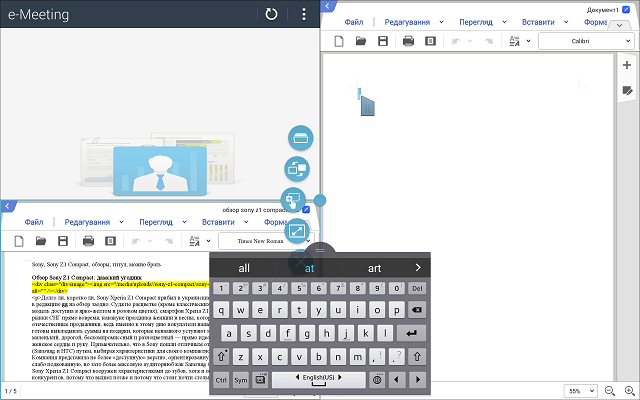This screenshot has width=640, height=400.
Task: Expand the Редагування menu arrow in Документ1
Action: pyautogui.click(x=441, y=22)
